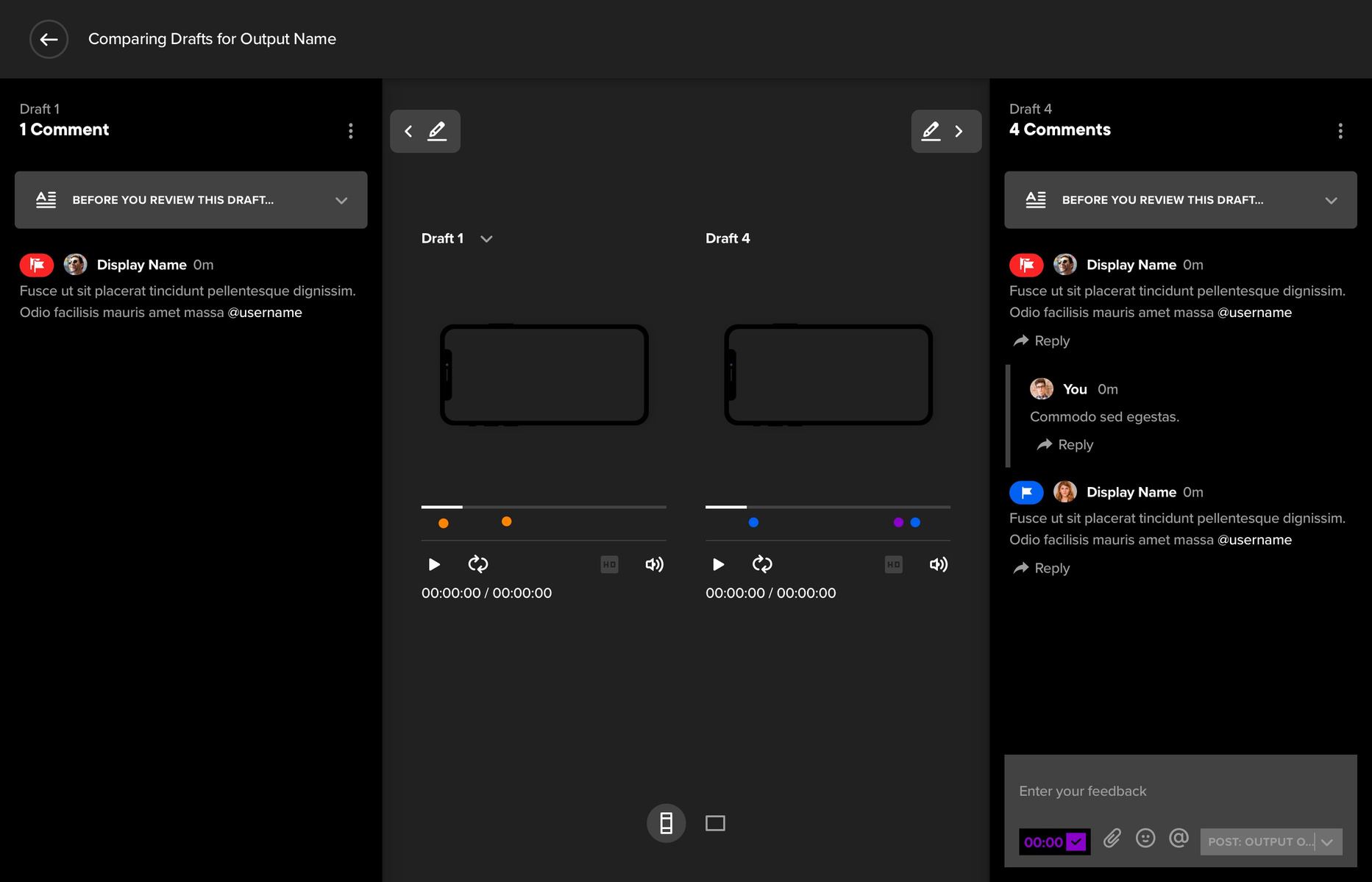
Task: Open the emoji picker
Action: pos(1145,838)
